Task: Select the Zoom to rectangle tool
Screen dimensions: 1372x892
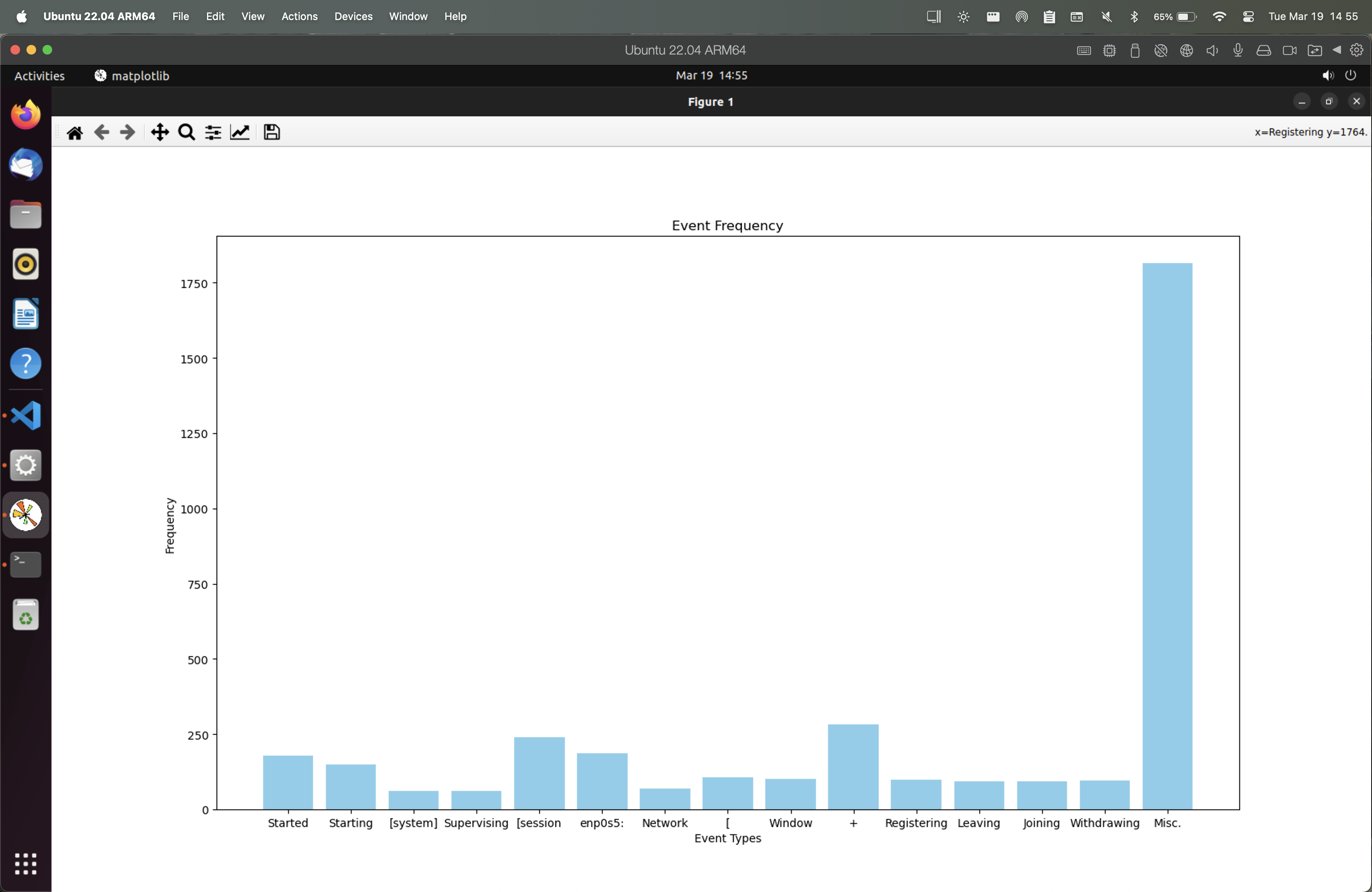Action: [186, 132]
